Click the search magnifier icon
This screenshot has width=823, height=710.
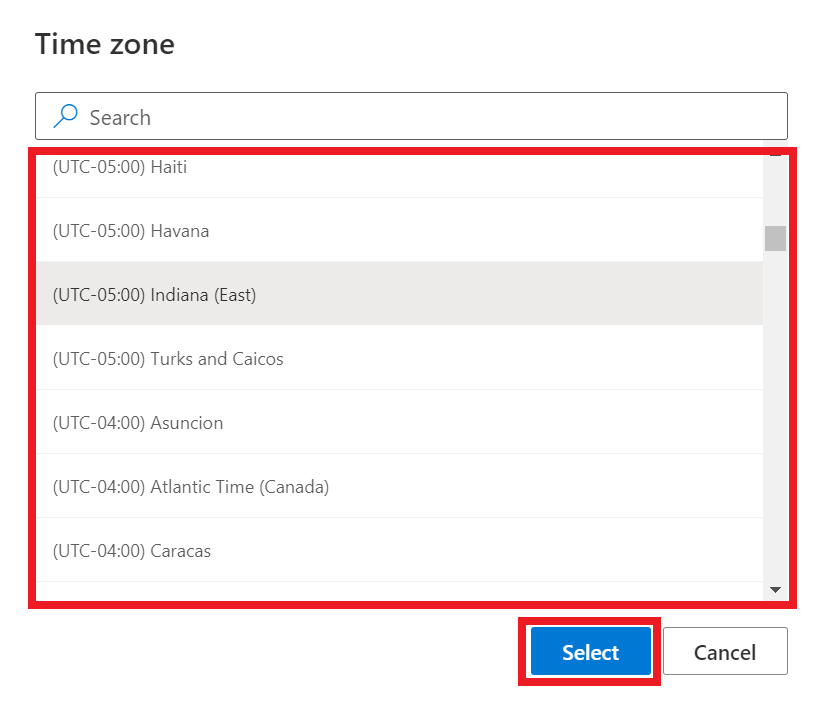[x=65, y=116]
